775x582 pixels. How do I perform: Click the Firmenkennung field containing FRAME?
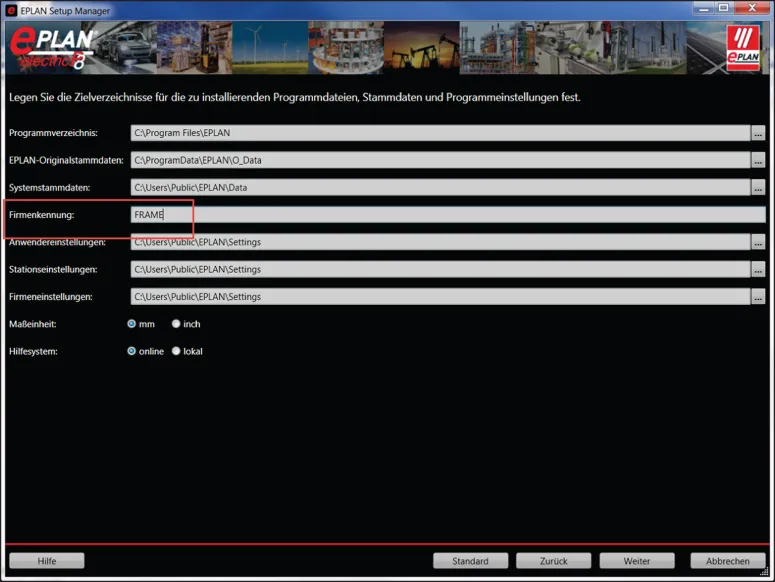pyautogui.click(x=447, y=215)
